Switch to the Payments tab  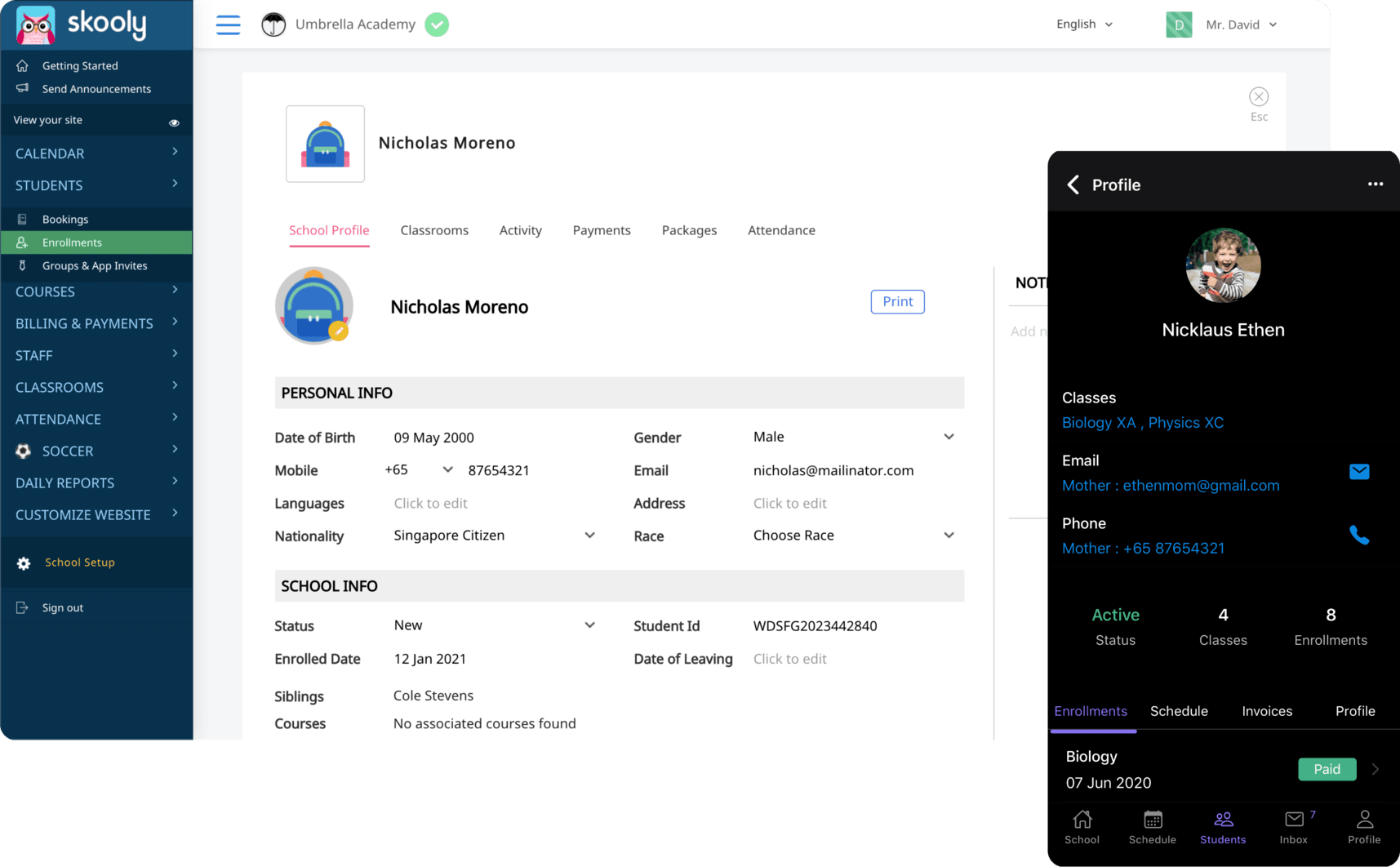(x=601, y=230)
